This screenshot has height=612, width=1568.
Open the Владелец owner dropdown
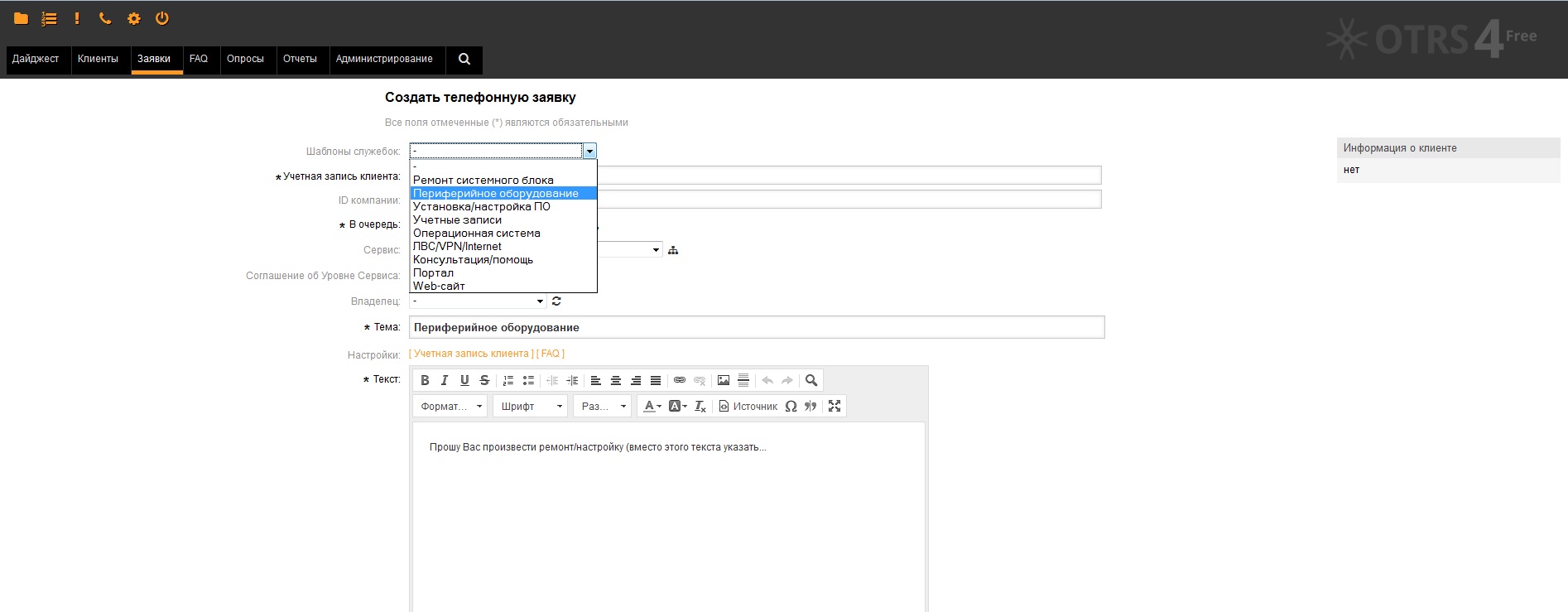478,301
